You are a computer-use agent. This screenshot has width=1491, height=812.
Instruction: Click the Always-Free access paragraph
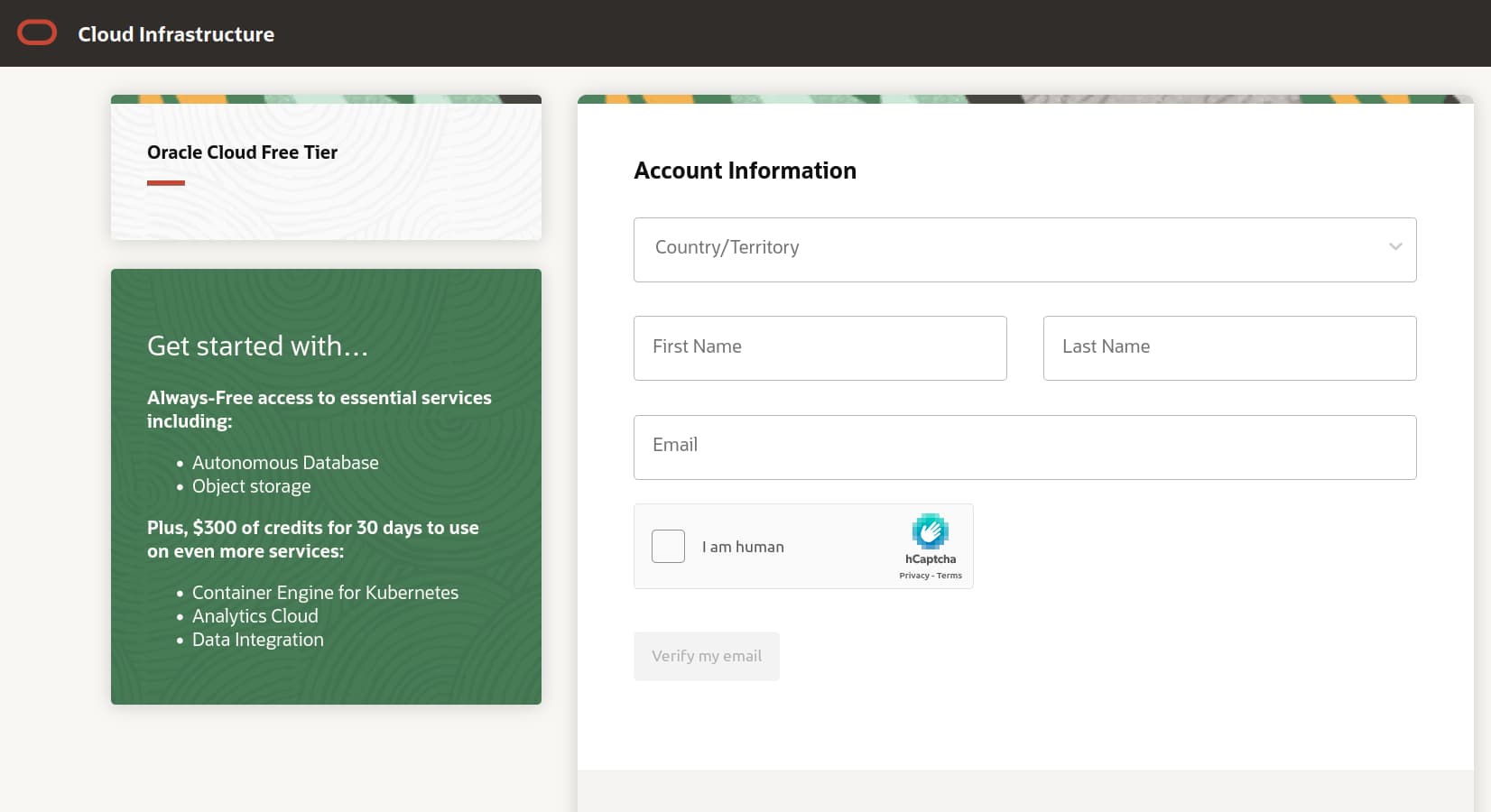pos(319,410)
